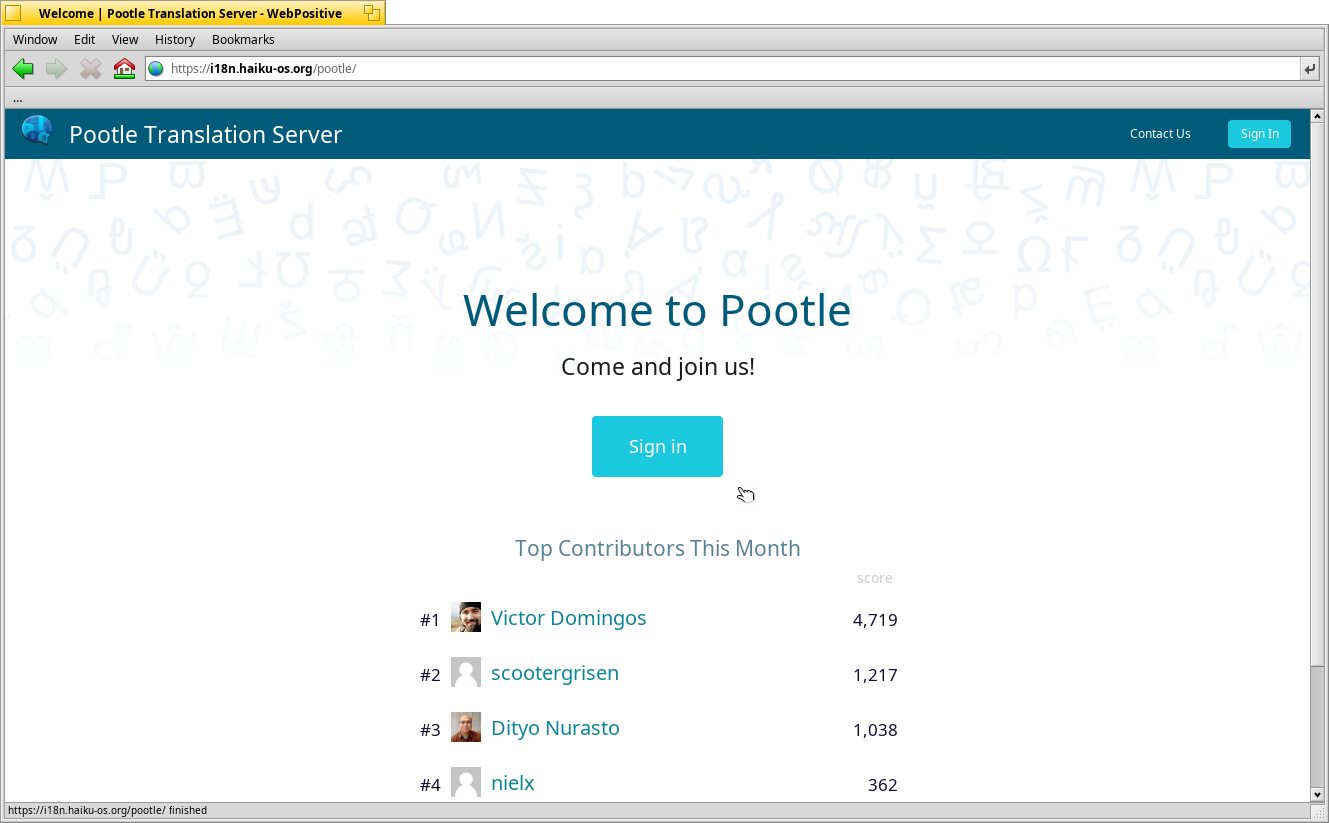The image size is (1329, 823).
Task: Select the Welcome Pootle window title tab
Action: [191, 13]
